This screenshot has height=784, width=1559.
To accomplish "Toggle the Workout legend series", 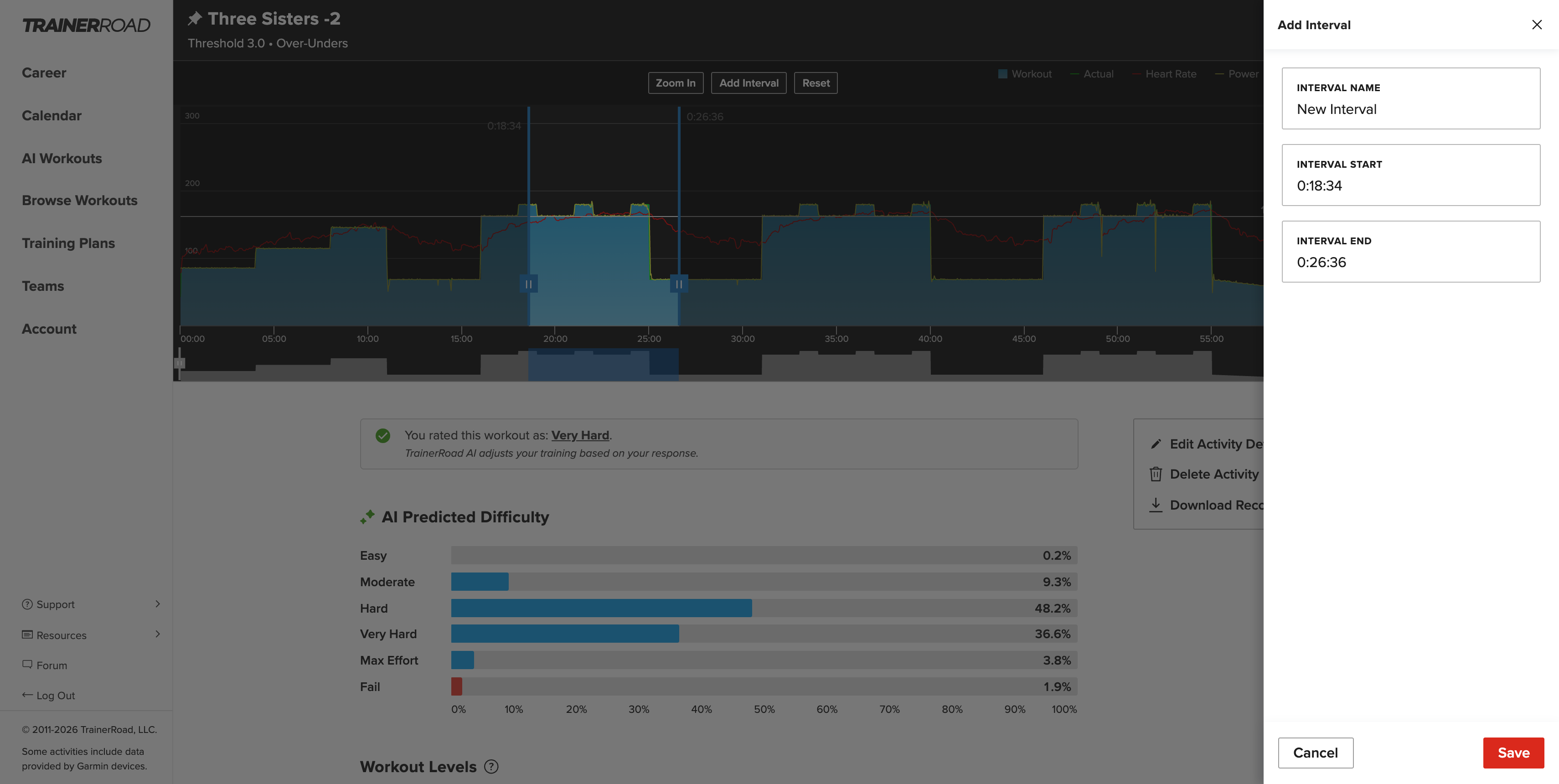I will 1025,74.
